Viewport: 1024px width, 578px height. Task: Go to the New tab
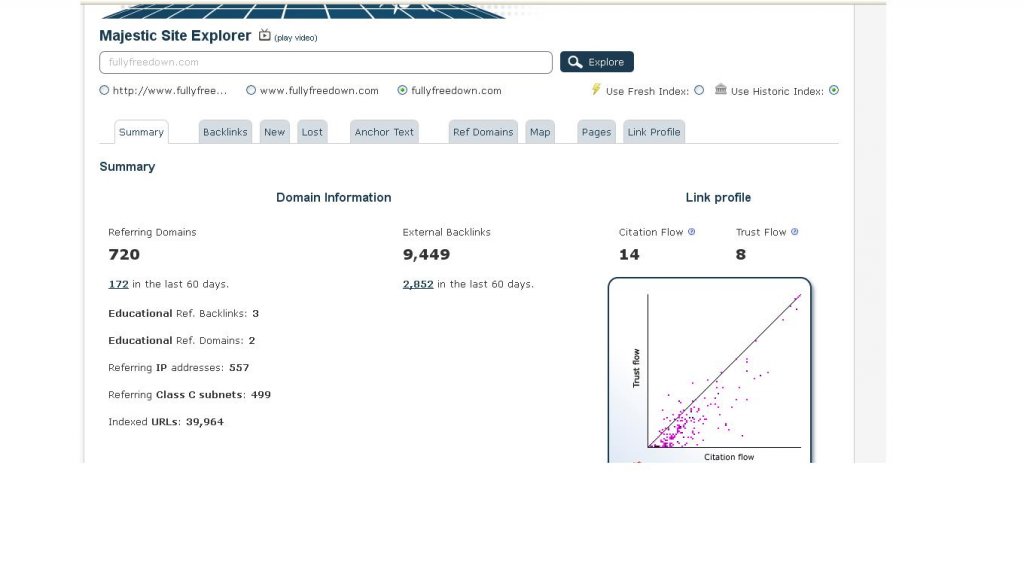(274, 132)
